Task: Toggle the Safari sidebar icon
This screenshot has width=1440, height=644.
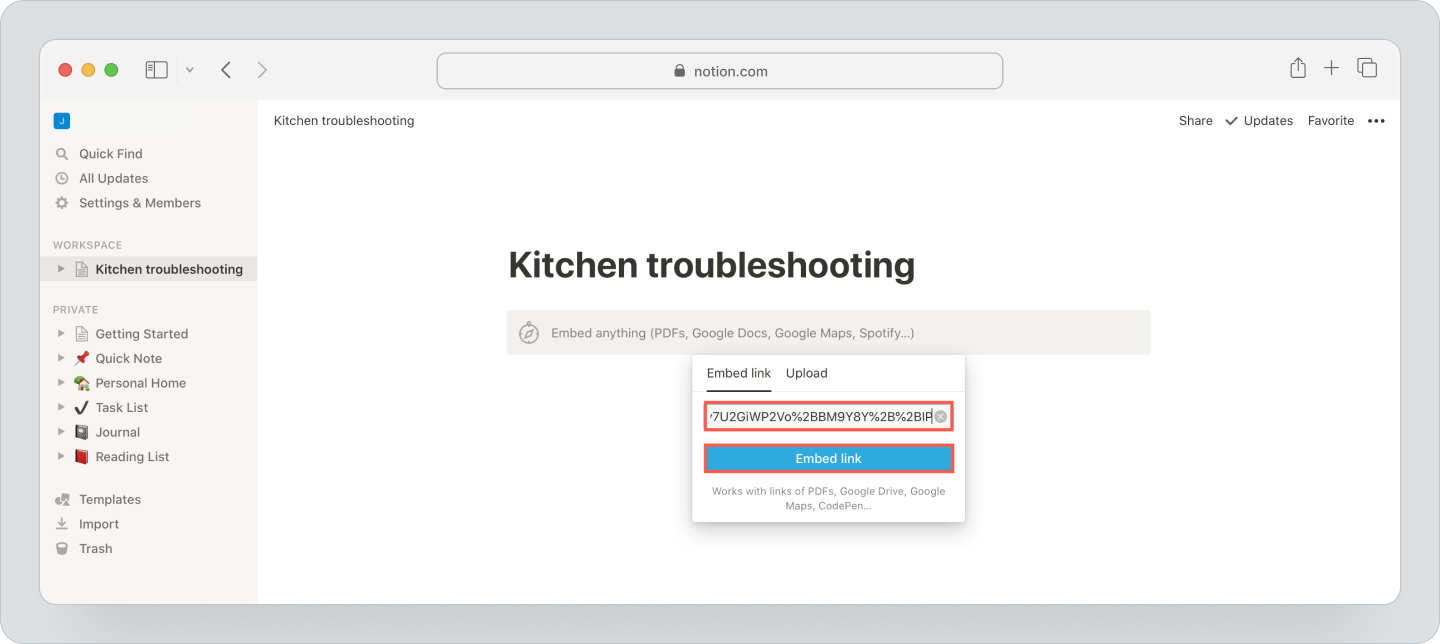Action: point(156,69)
